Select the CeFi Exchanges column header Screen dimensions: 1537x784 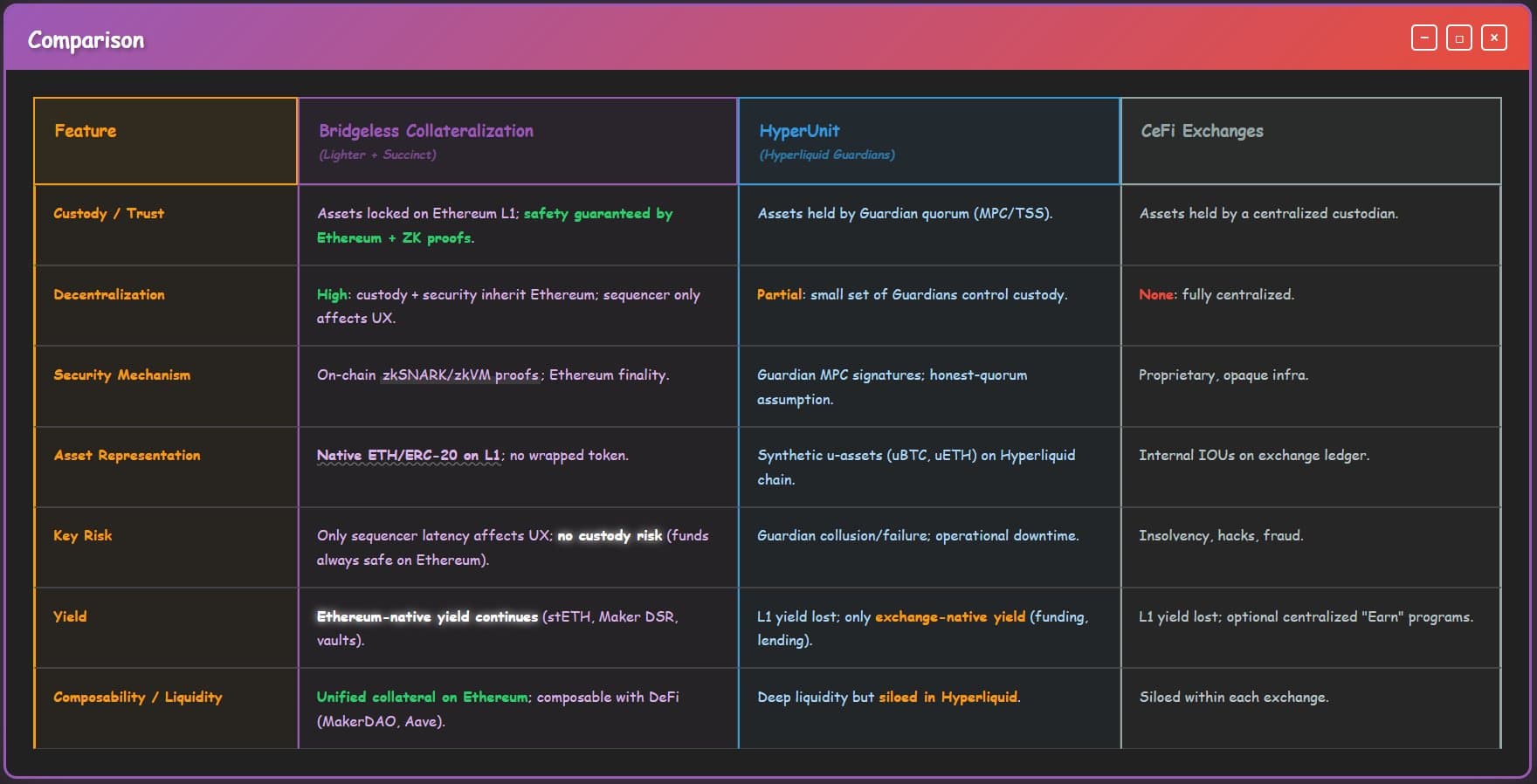(x=1311, y=141)
